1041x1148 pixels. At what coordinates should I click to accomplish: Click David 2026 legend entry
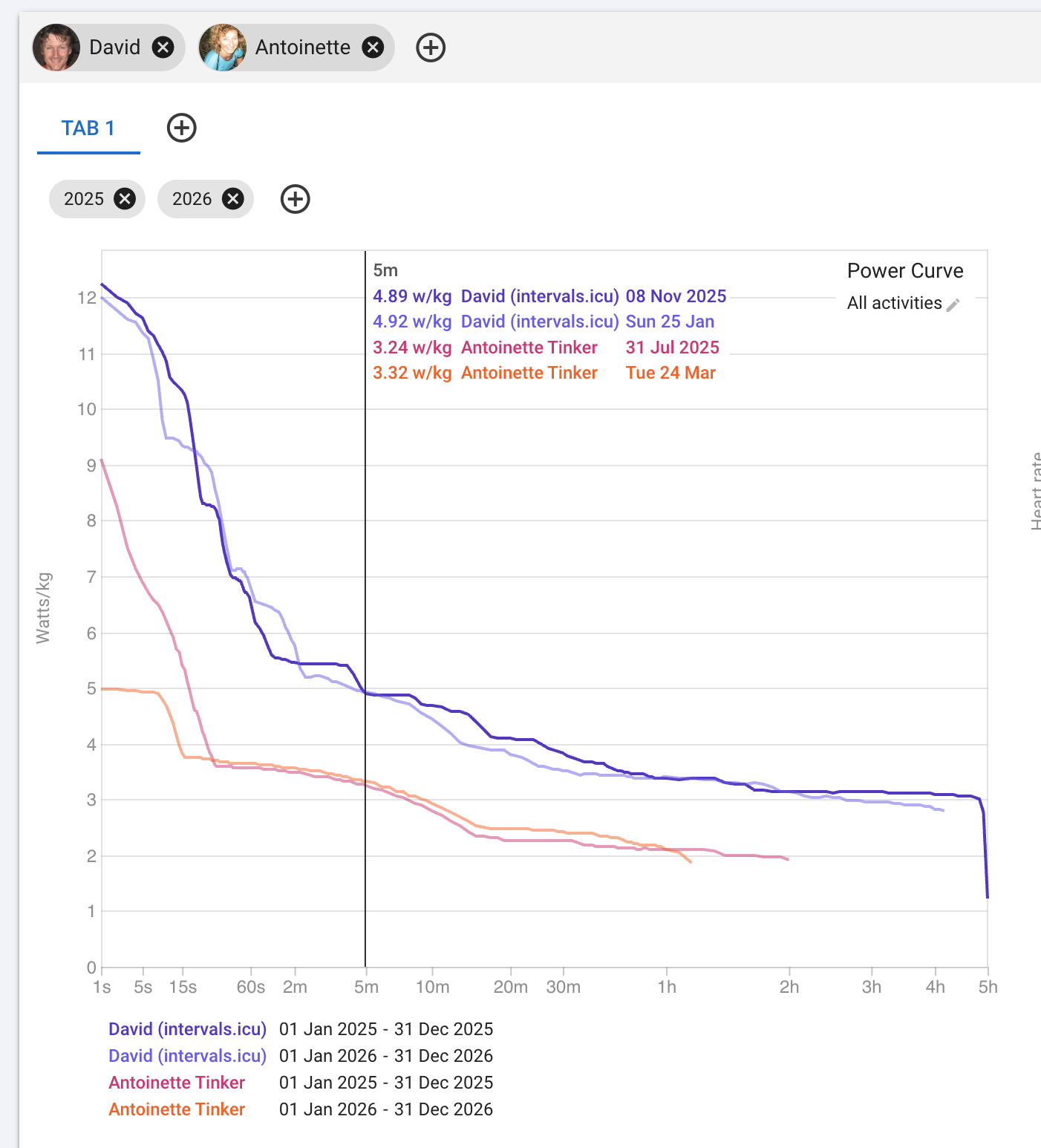pyautogui.click(x=187, y=1056)
